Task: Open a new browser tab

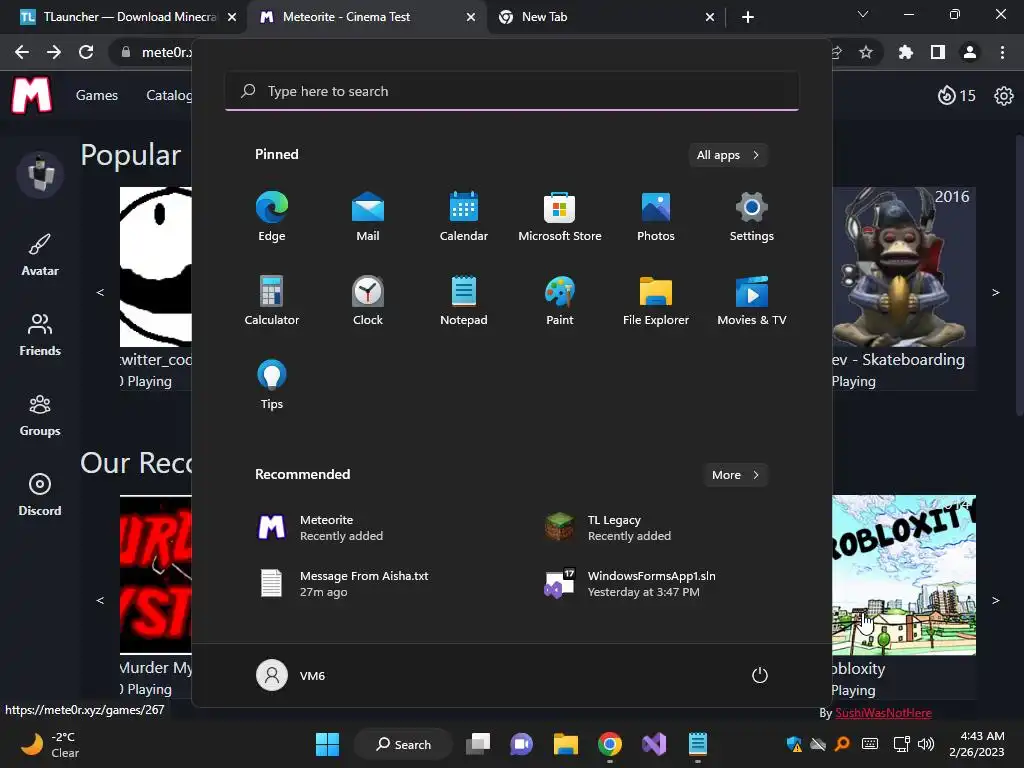Action: pyautogui.click(x=748, y=17)
